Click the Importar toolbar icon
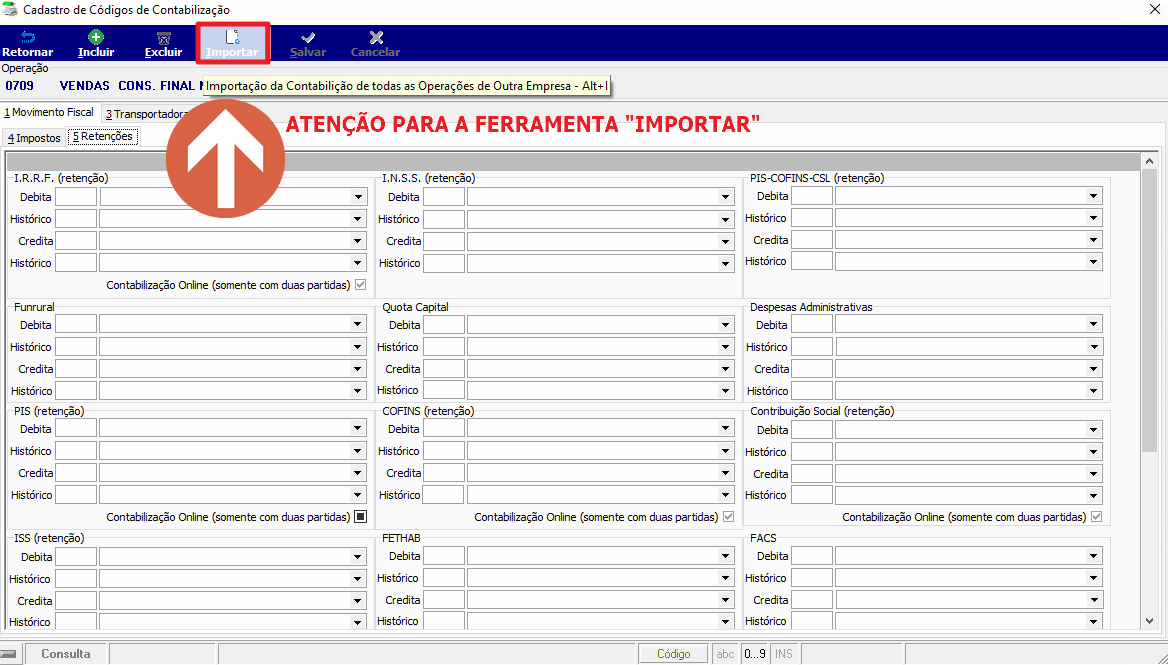This screenshot has width=1168, height=665. [232, 37]
